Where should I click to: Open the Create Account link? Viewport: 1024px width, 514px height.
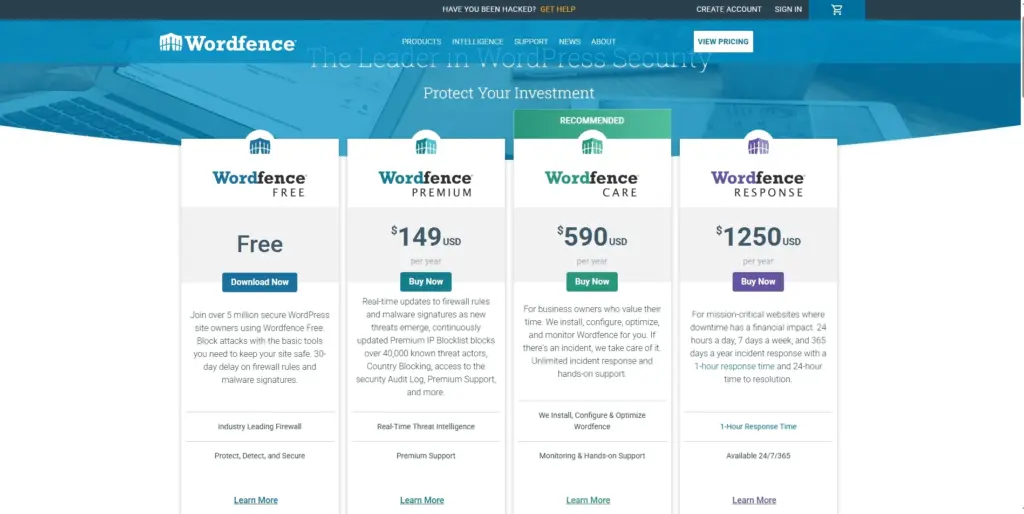tap(729, 9)
